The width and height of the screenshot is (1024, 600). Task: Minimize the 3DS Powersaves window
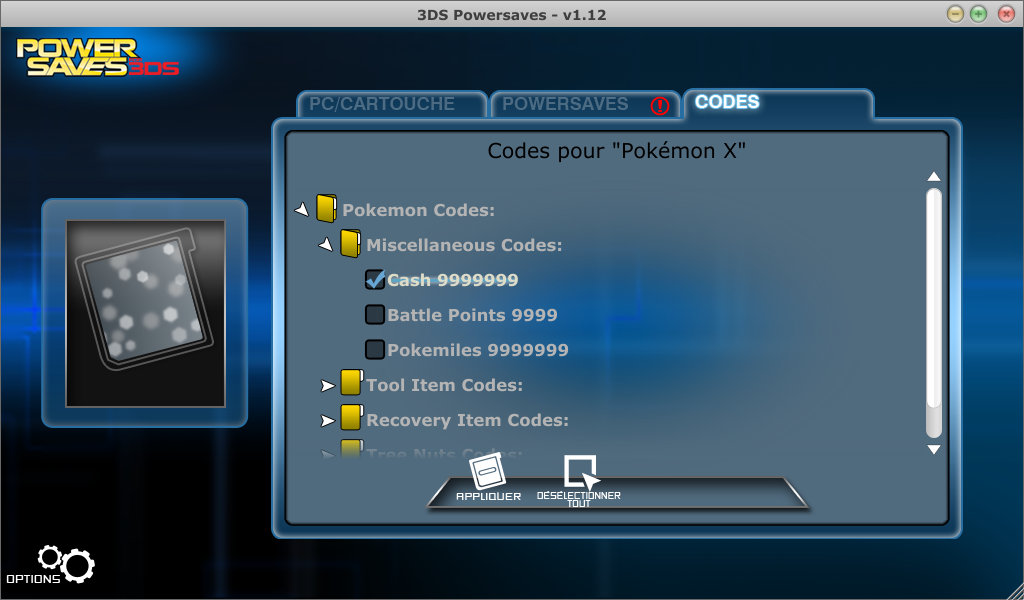(x=955, y=14)
